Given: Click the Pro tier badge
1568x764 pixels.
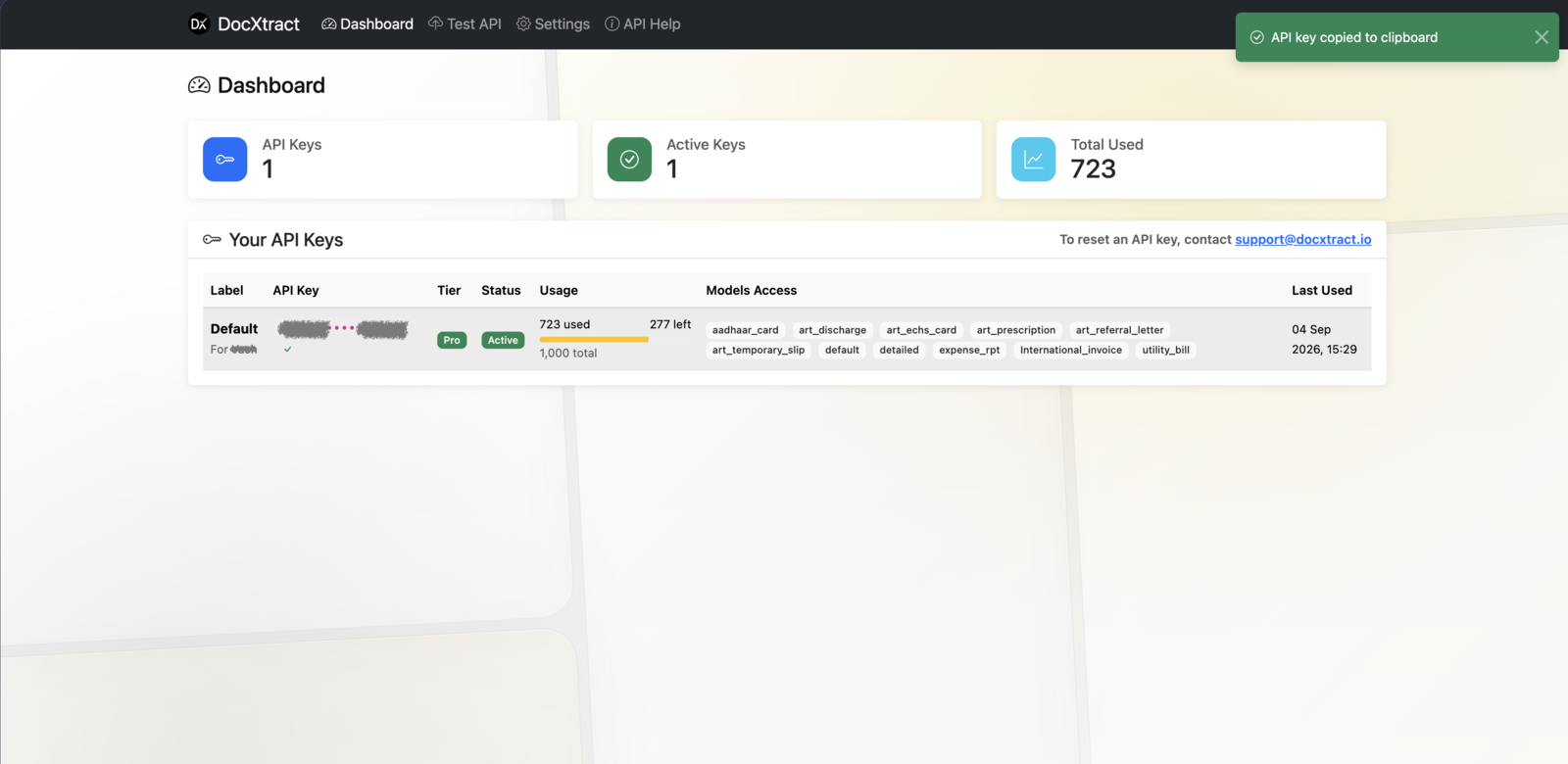Looking at the screenshot, I should pyautogui.click(x=452, y=340).
